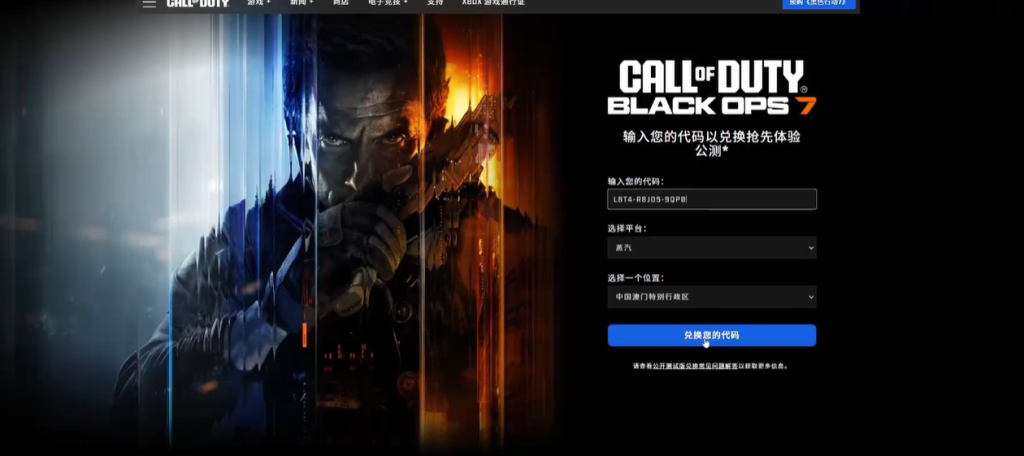Expand the 新闻 navigation menu
This screenshot has height=456, width=1024.
point(300,3)
